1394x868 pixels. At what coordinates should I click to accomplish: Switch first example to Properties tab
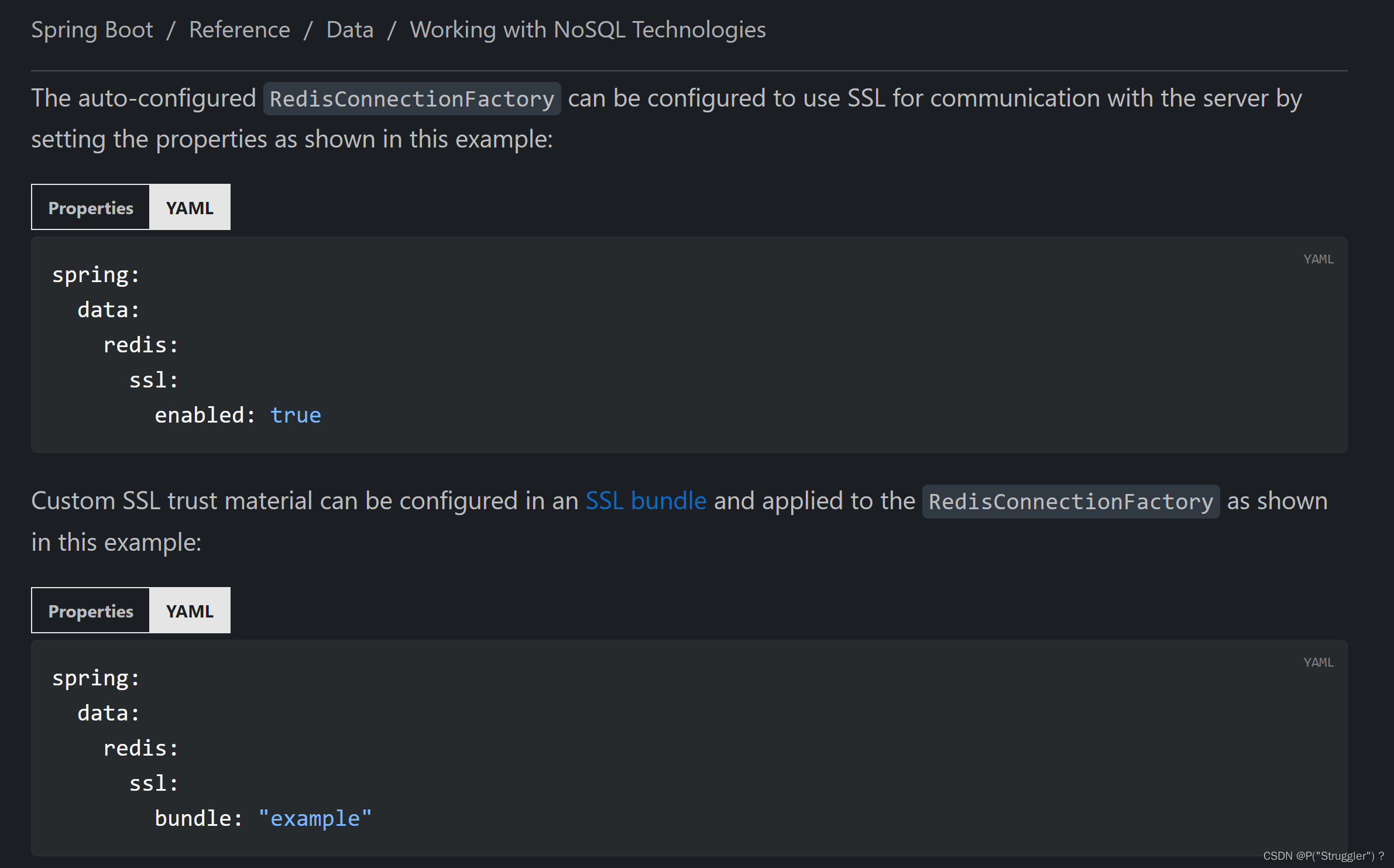point(91,208)
